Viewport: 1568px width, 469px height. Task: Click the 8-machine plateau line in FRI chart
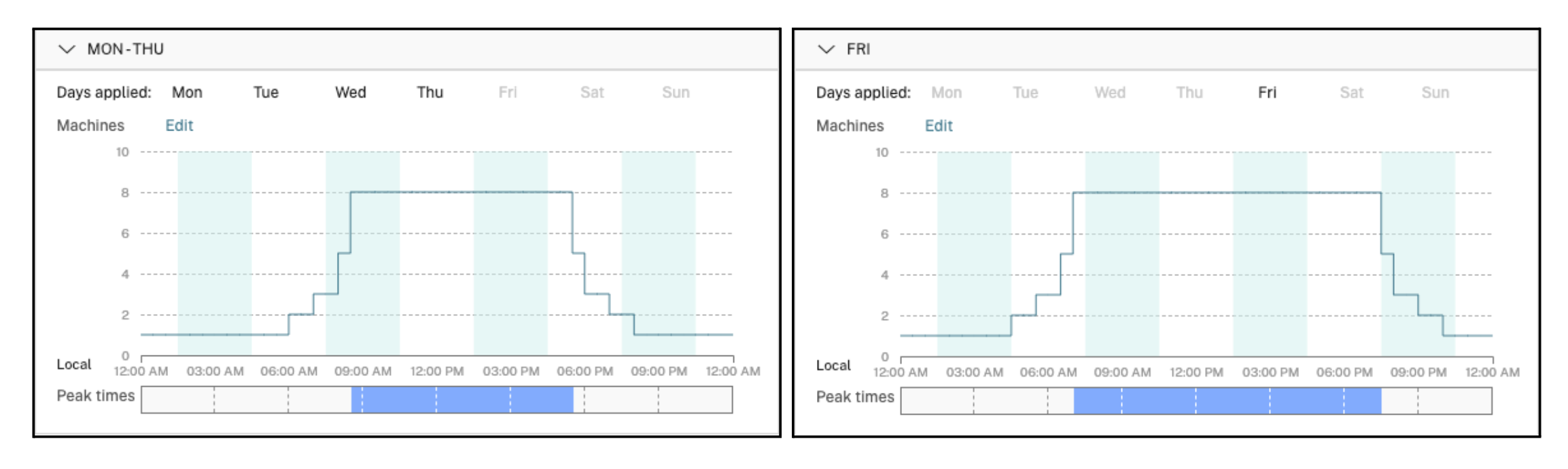coord(1227,193)
